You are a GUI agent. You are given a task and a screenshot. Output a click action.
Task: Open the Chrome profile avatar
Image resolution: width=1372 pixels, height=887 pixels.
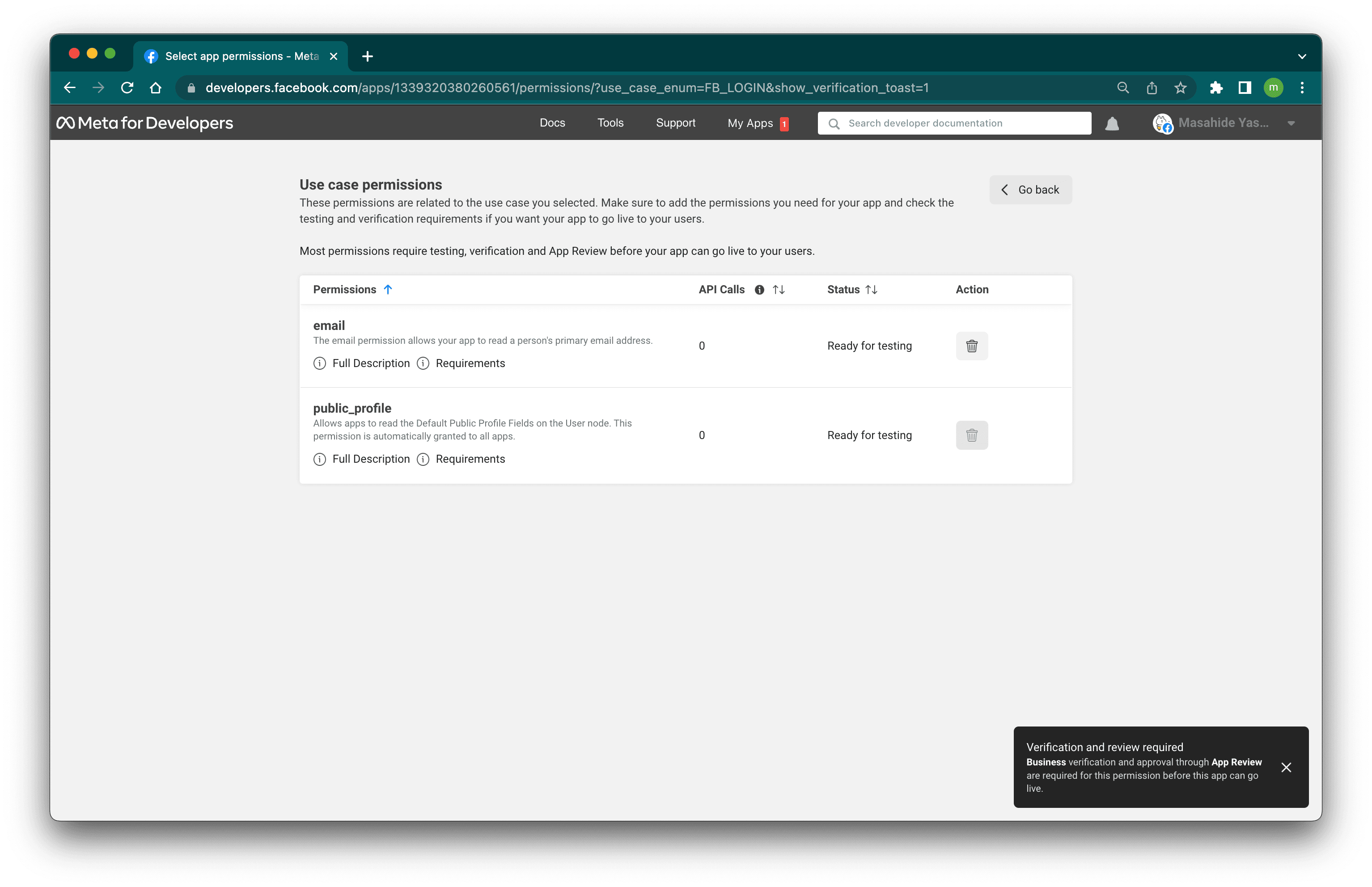(1273, 88)
